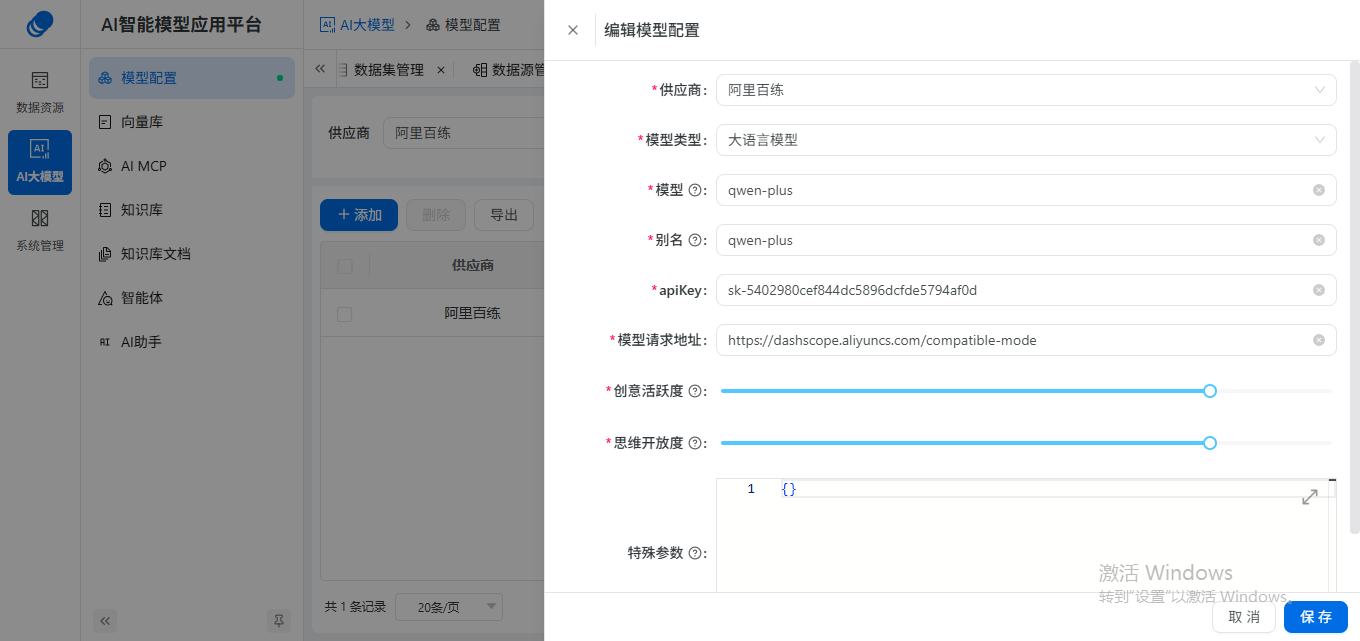Click the 导出 button

coord(504,215)
